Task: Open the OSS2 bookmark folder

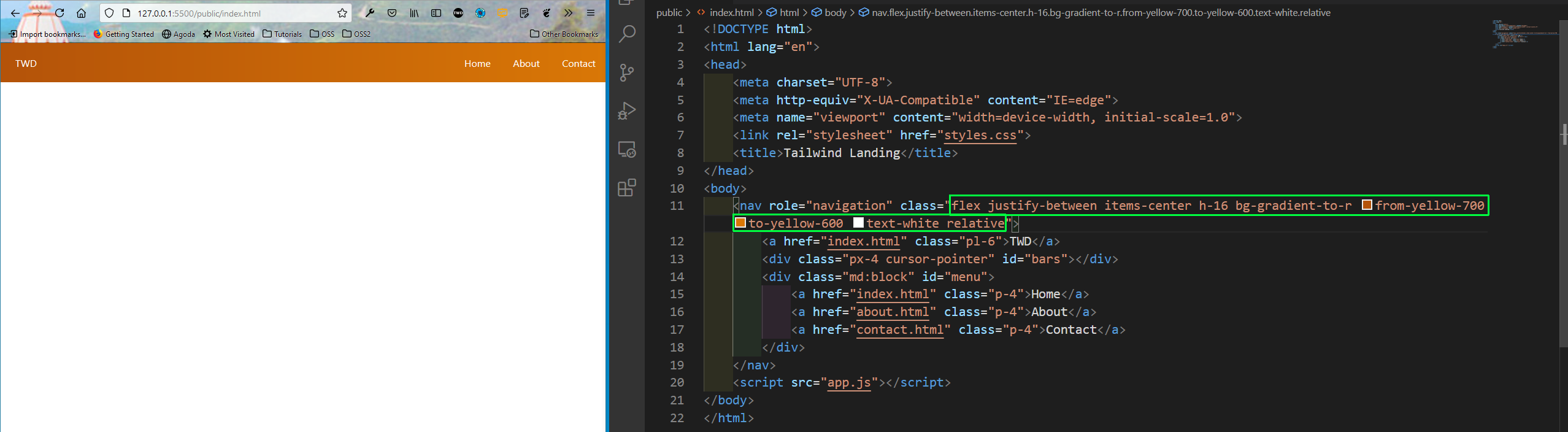Action: pyautogui.click(x=356, y=34)
